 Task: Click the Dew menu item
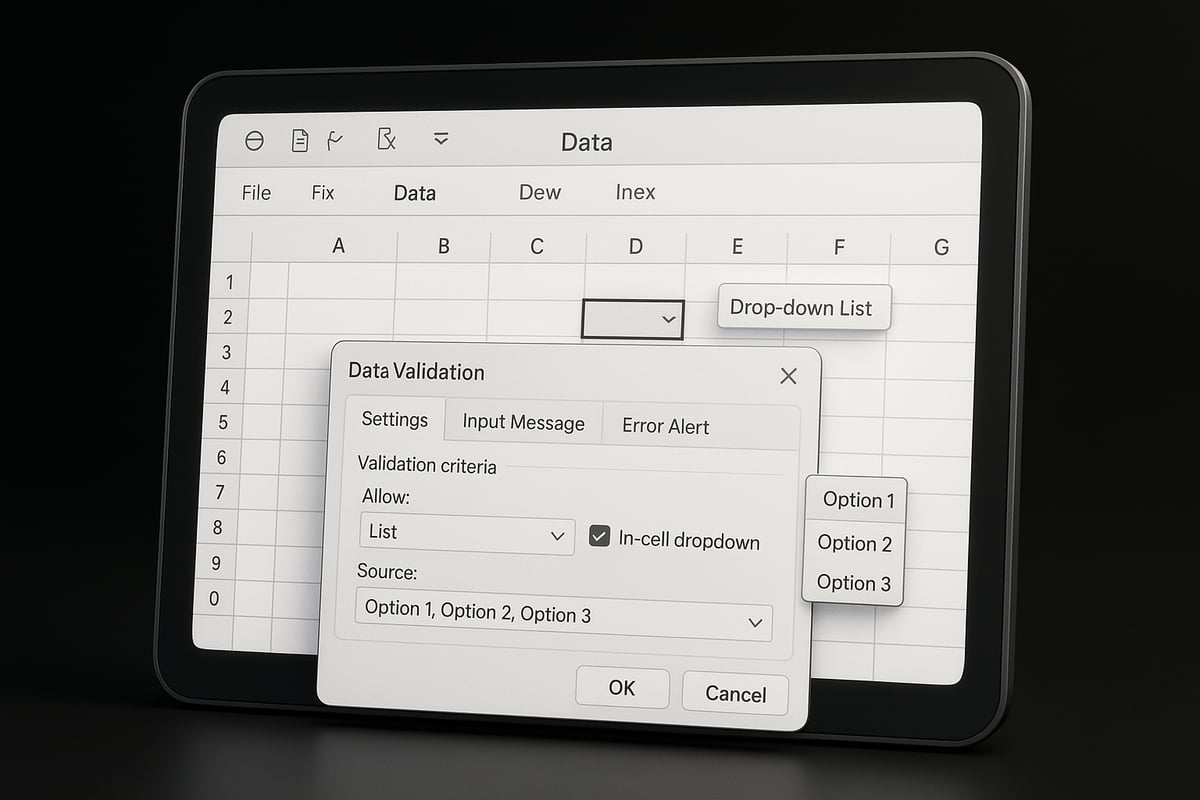(538, 192)
